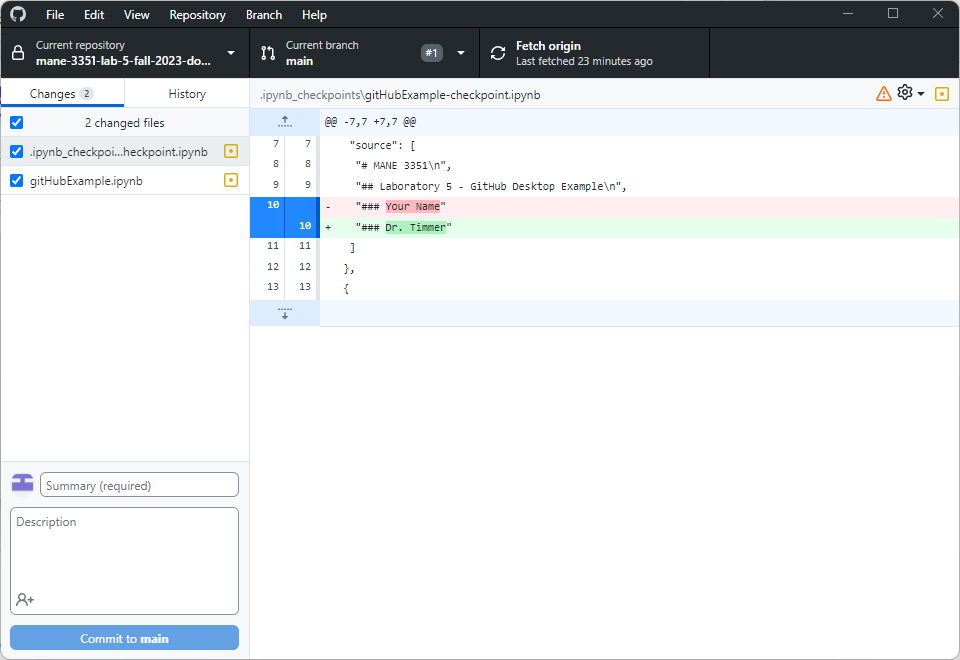Click the fetch origin sync icon
The image size is (960, 660).
point(498,53)
